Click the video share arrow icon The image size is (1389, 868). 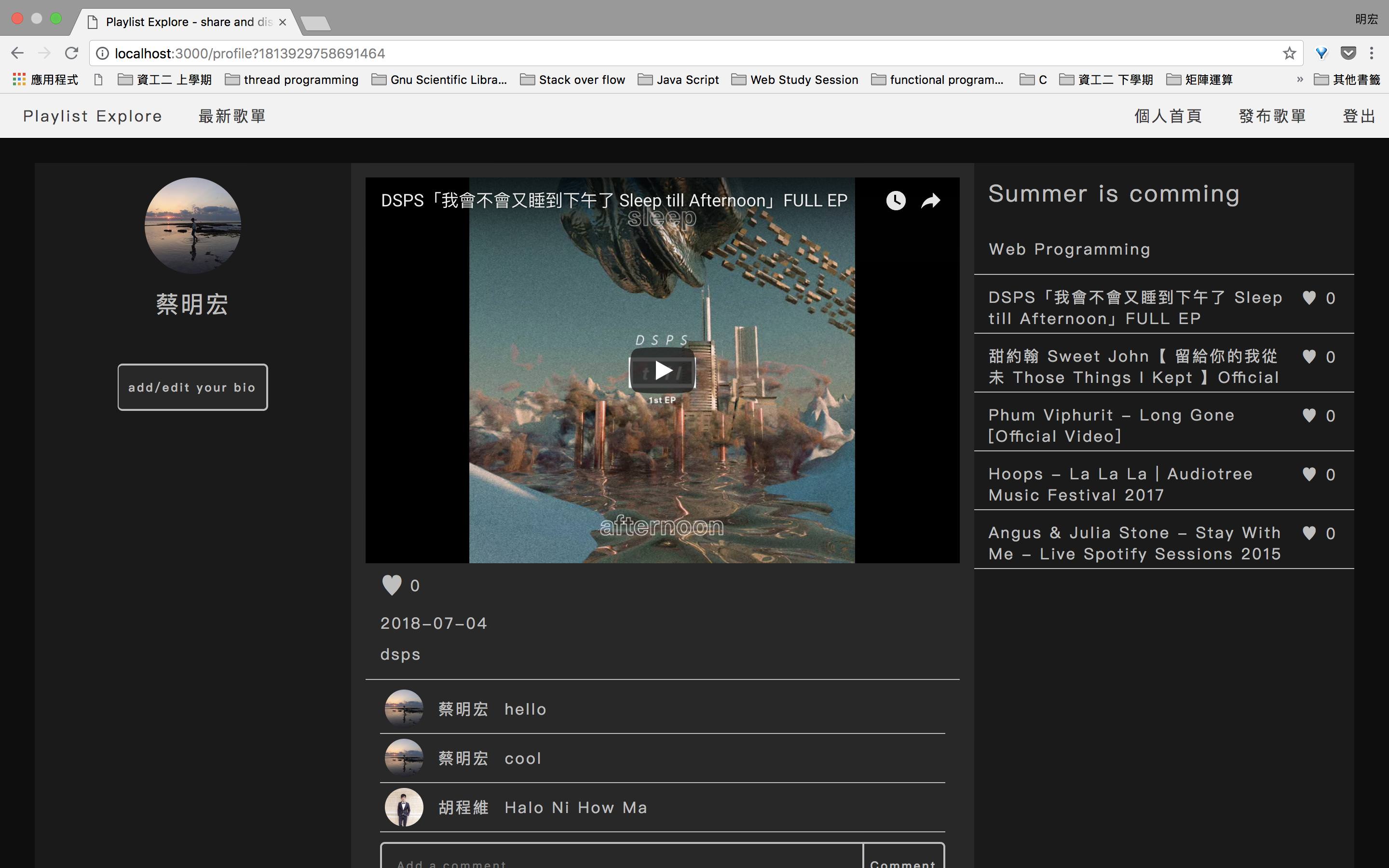click(x=930, y=200)
